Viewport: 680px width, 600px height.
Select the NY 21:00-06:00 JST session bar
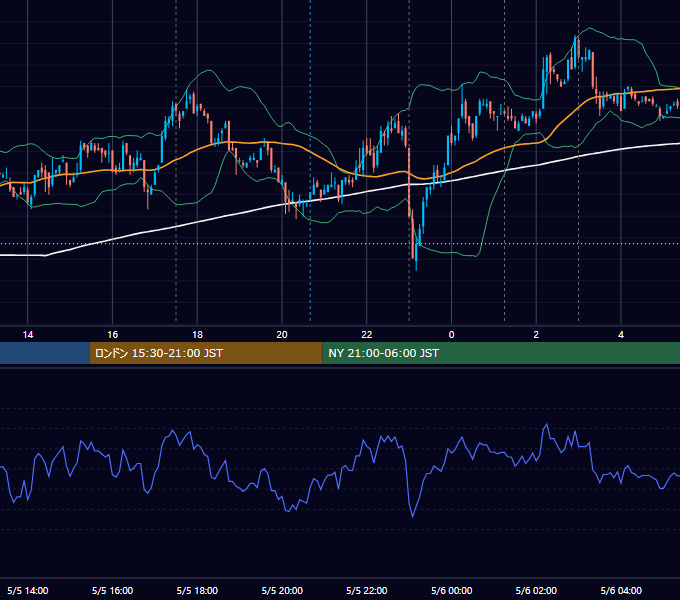tap(501, 353)
